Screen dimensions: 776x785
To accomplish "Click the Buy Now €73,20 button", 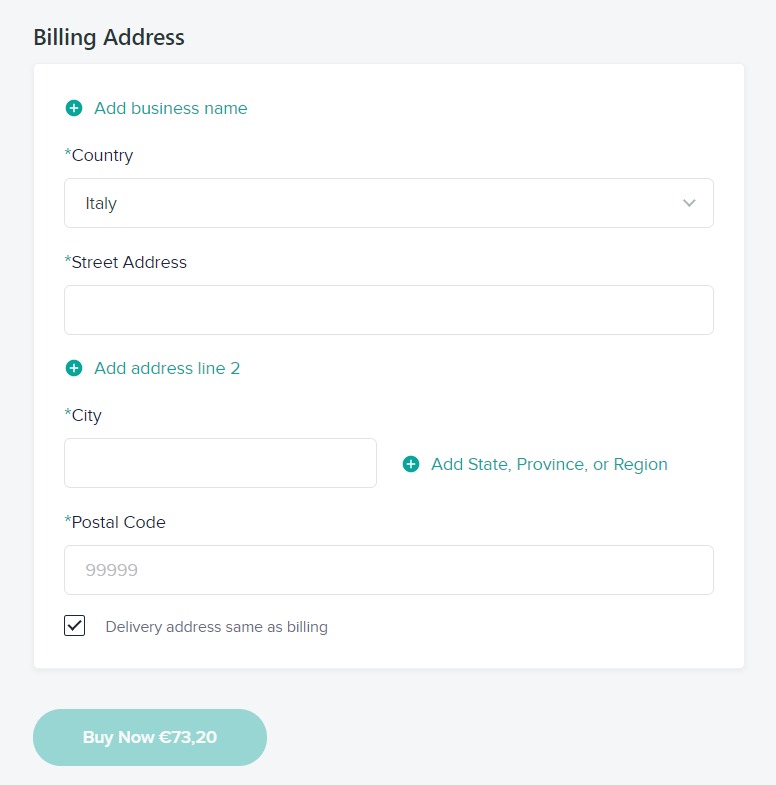I will (x=150, y=737).
